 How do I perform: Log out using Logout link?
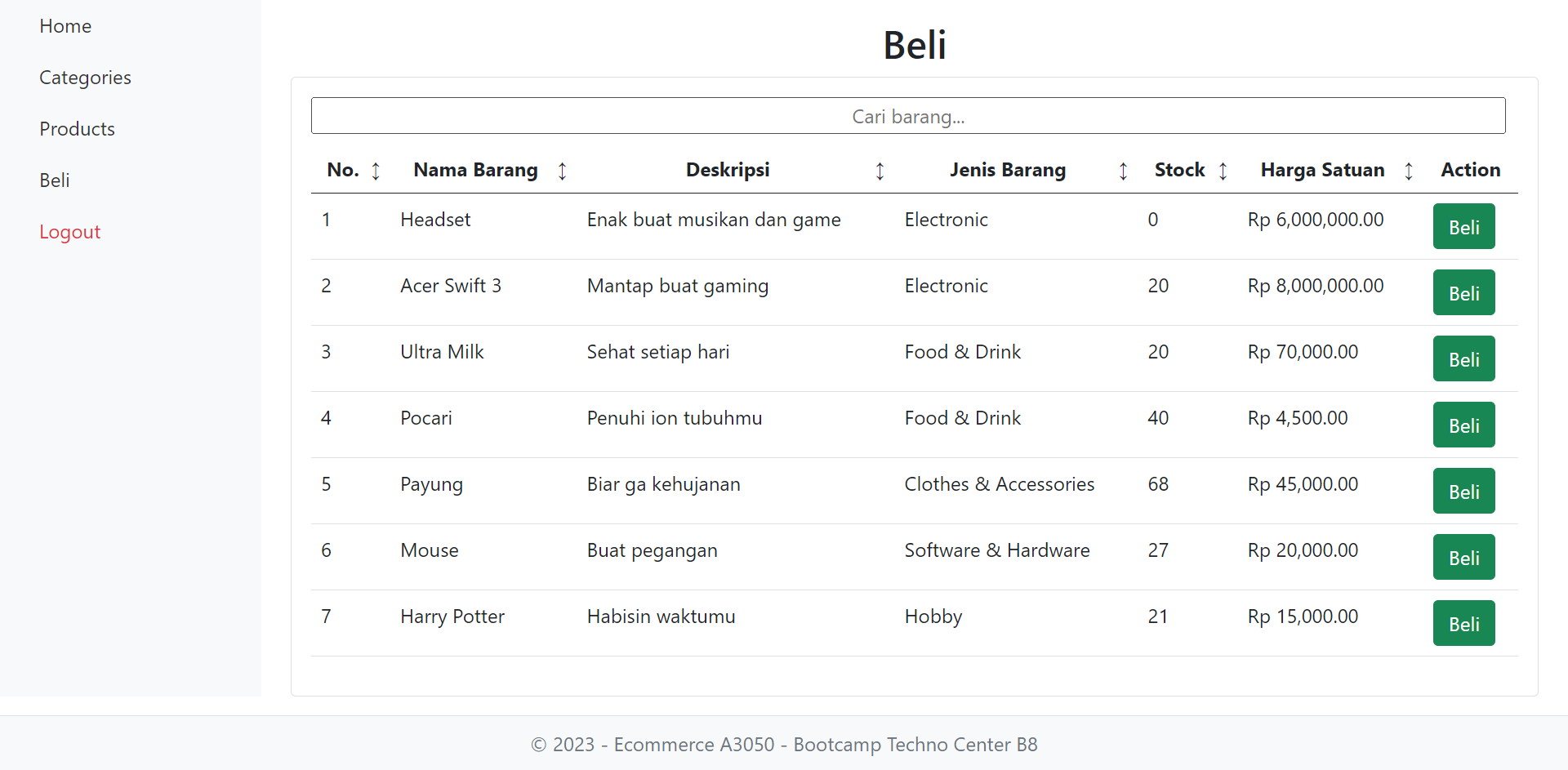[69, 232]
